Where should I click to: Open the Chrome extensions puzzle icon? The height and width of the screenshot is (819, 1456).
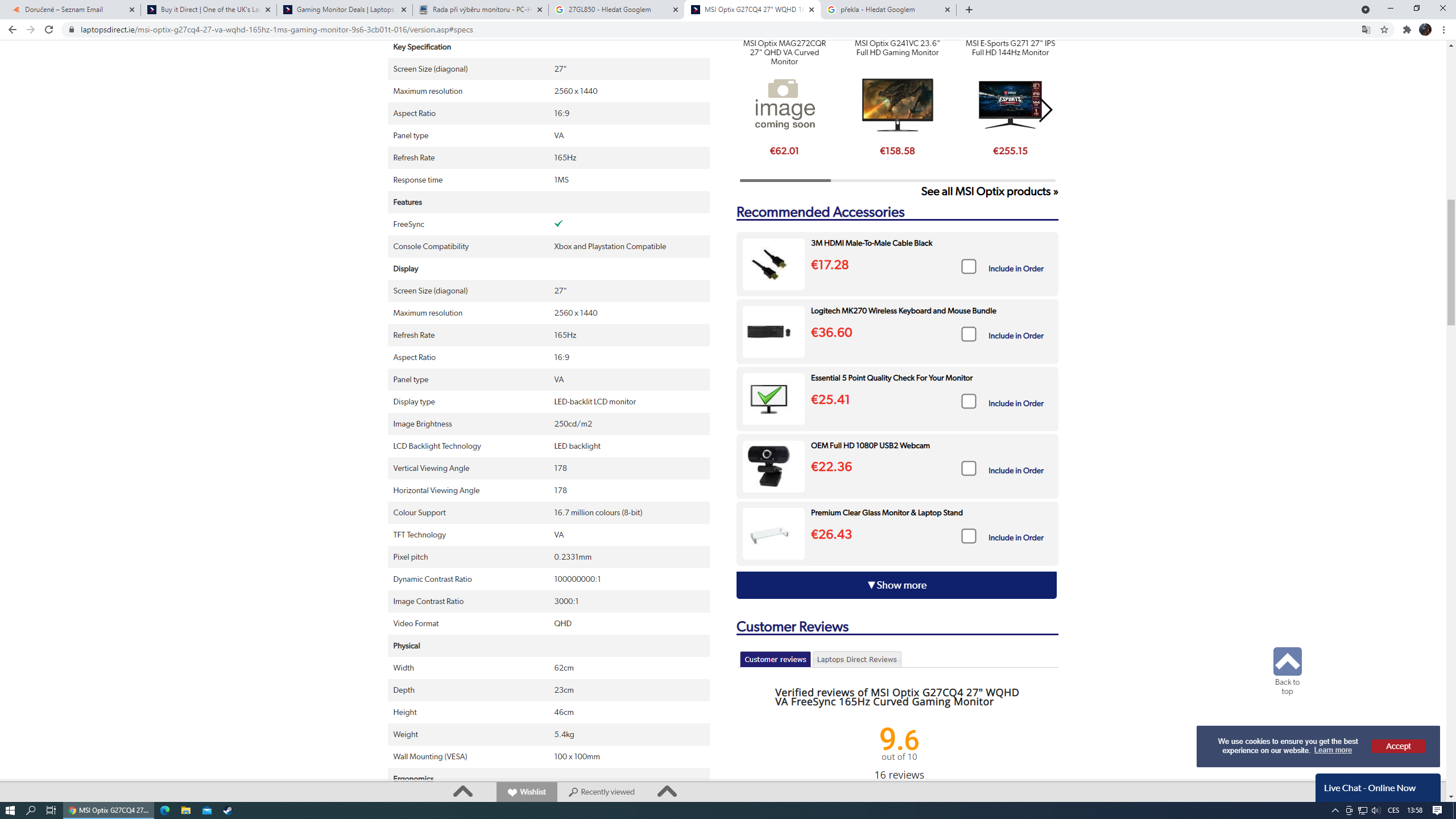(x=1407, y=30)
